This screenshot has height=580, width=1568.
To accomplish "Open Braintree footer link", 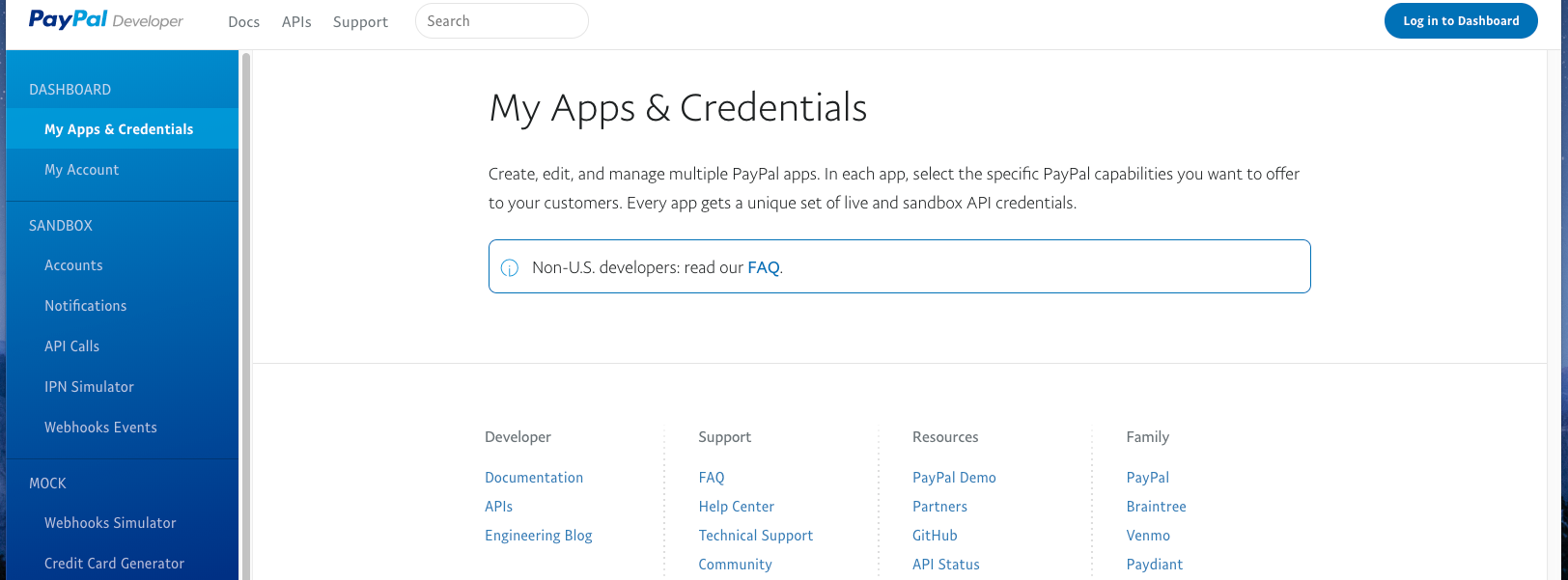I will click(1156, 506).
